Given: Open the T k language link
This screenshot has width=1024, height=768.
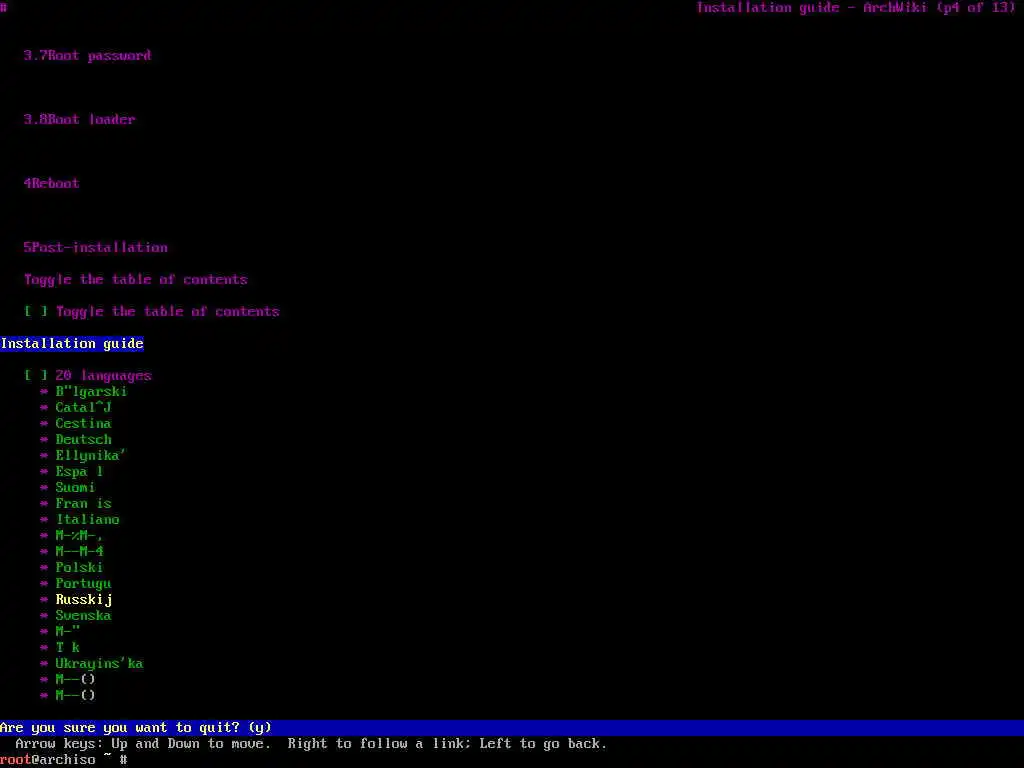Looking at the screenshot, I should tap(67, 647).
